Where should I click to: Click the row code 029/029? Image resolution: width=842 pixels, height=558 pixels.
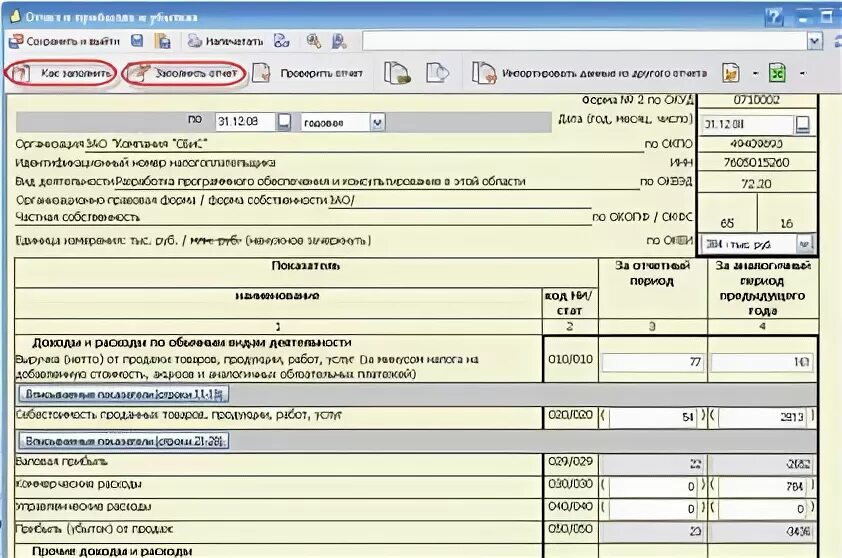(x=570, y=461)
